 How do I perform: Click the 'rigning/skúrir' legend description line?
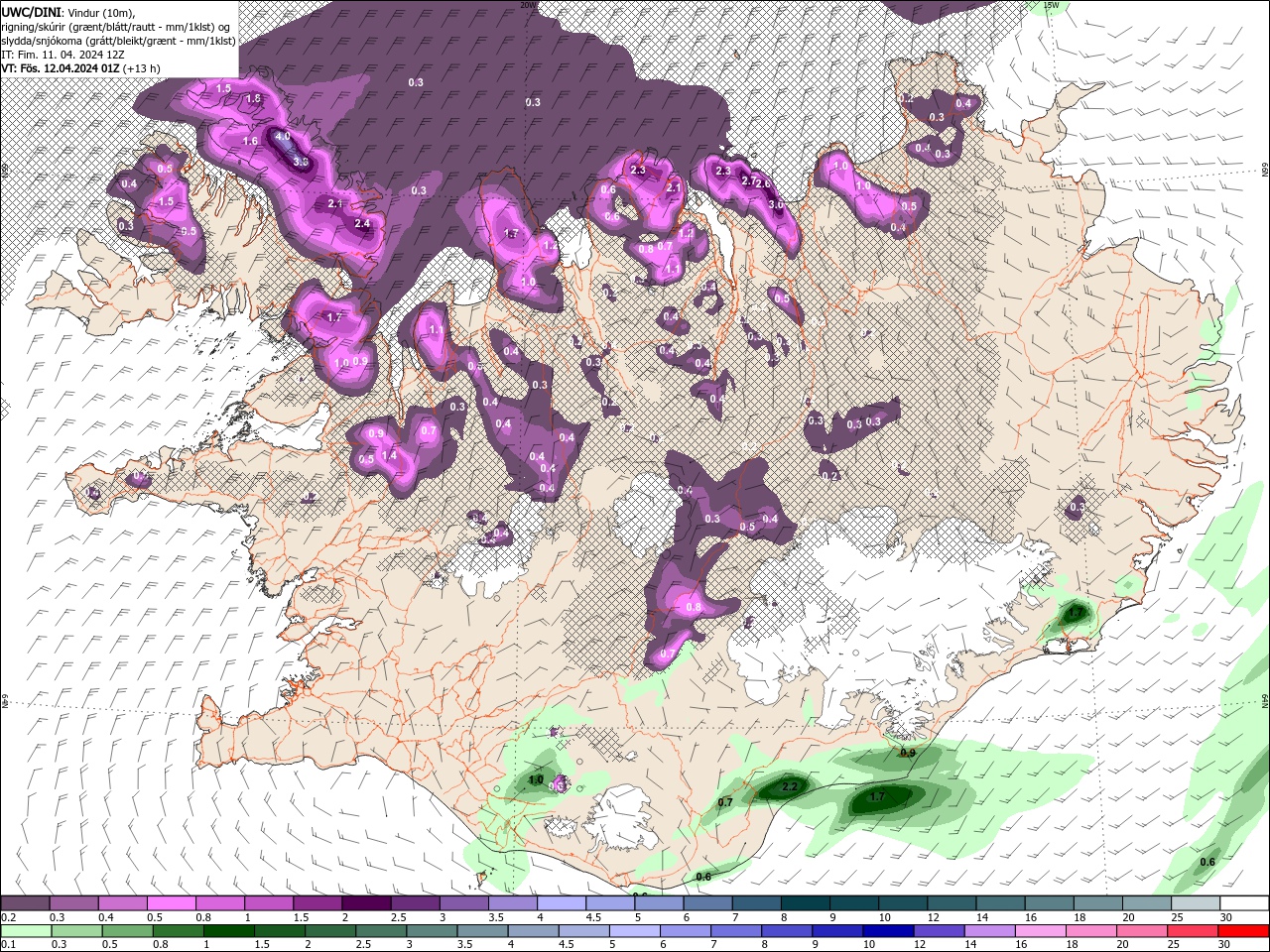[116, 27]
